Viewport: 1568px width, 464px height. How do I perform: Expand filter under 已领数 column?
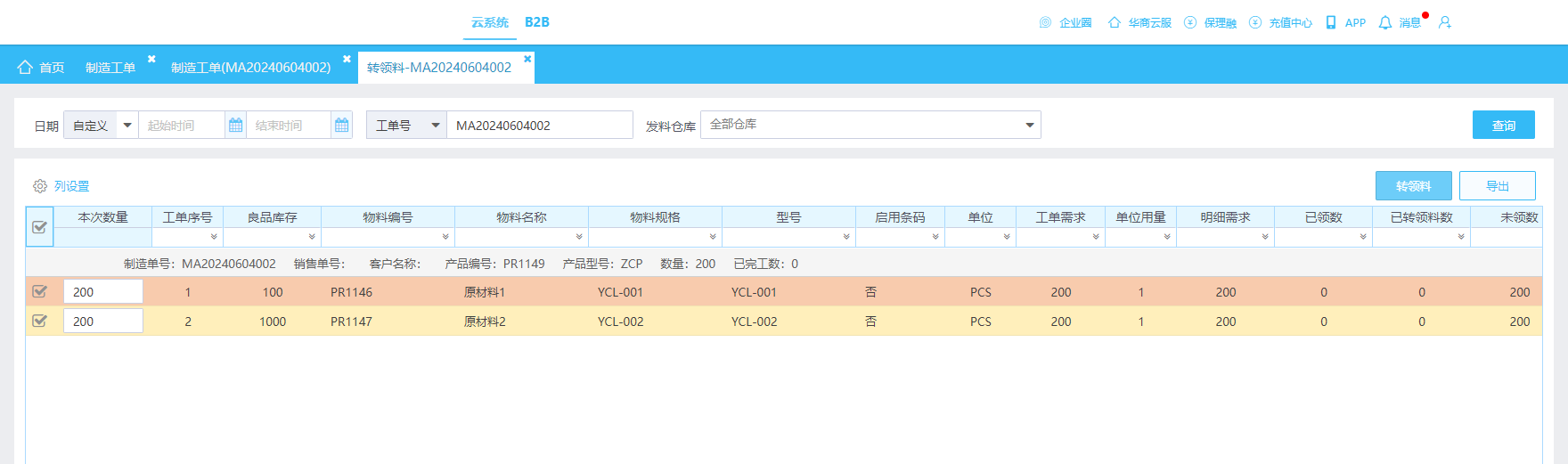[x=1363, y=237]
